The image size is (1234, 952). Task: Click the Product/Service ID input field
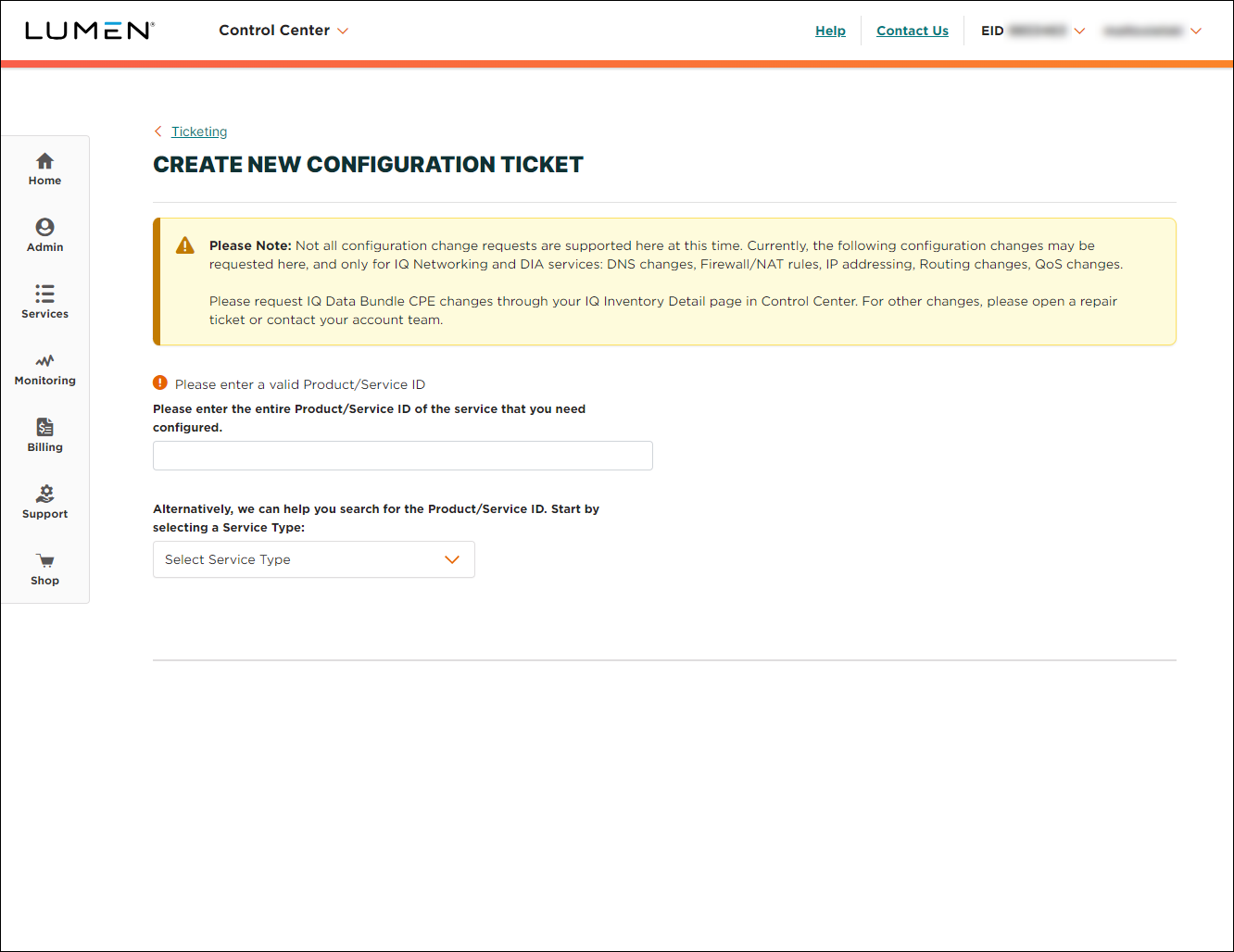[403, 456]
